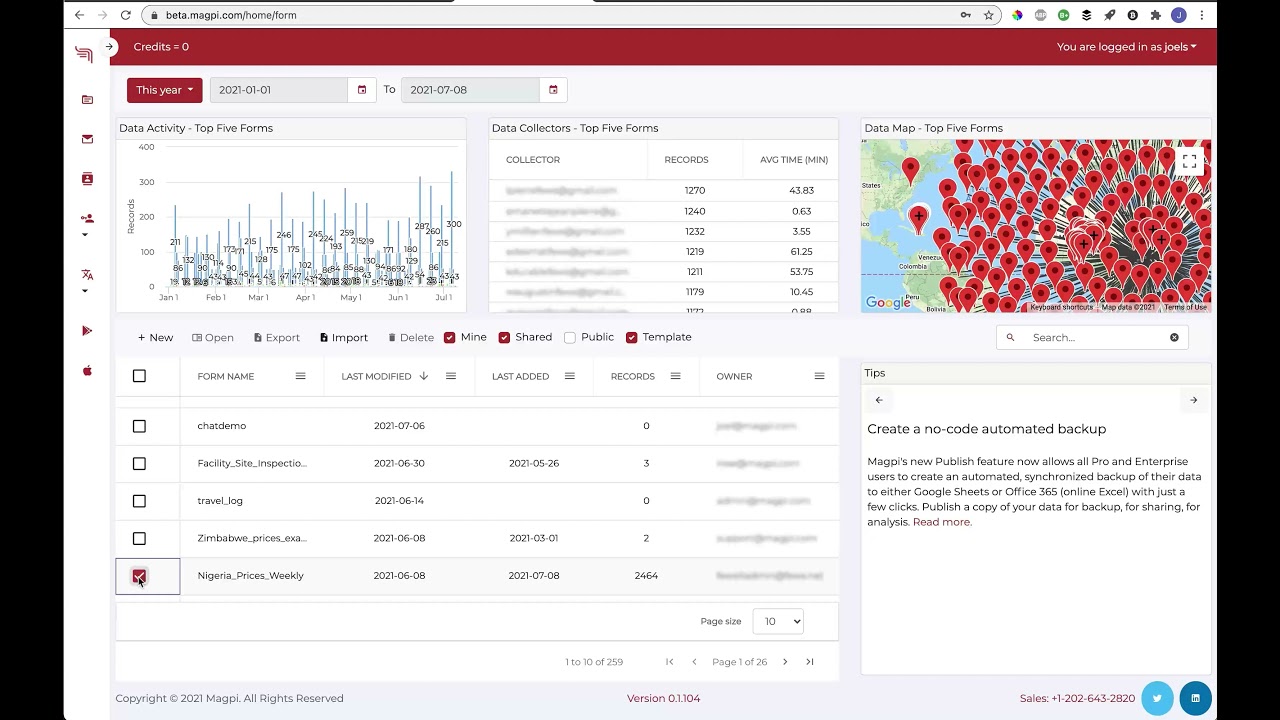Click New to create a form

155,338
